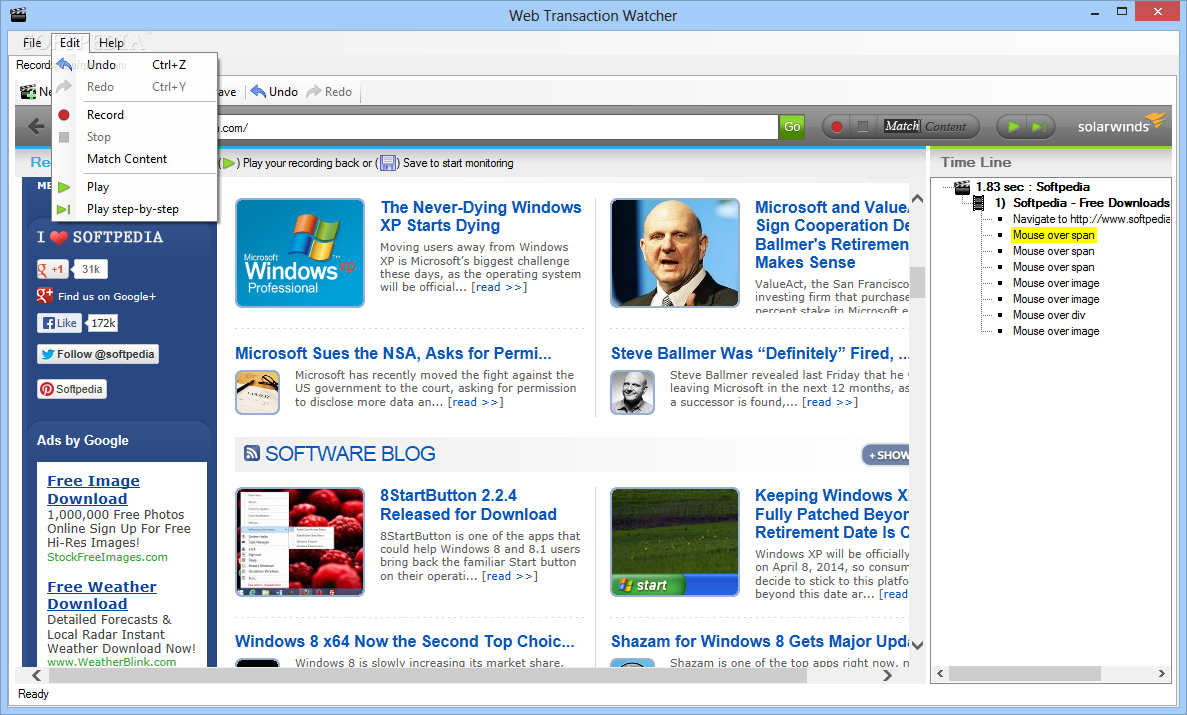Choose the greyed Stop menu entry
Image resolution: width=1187 pixels, height=715 pixels.
click(135, 137)
